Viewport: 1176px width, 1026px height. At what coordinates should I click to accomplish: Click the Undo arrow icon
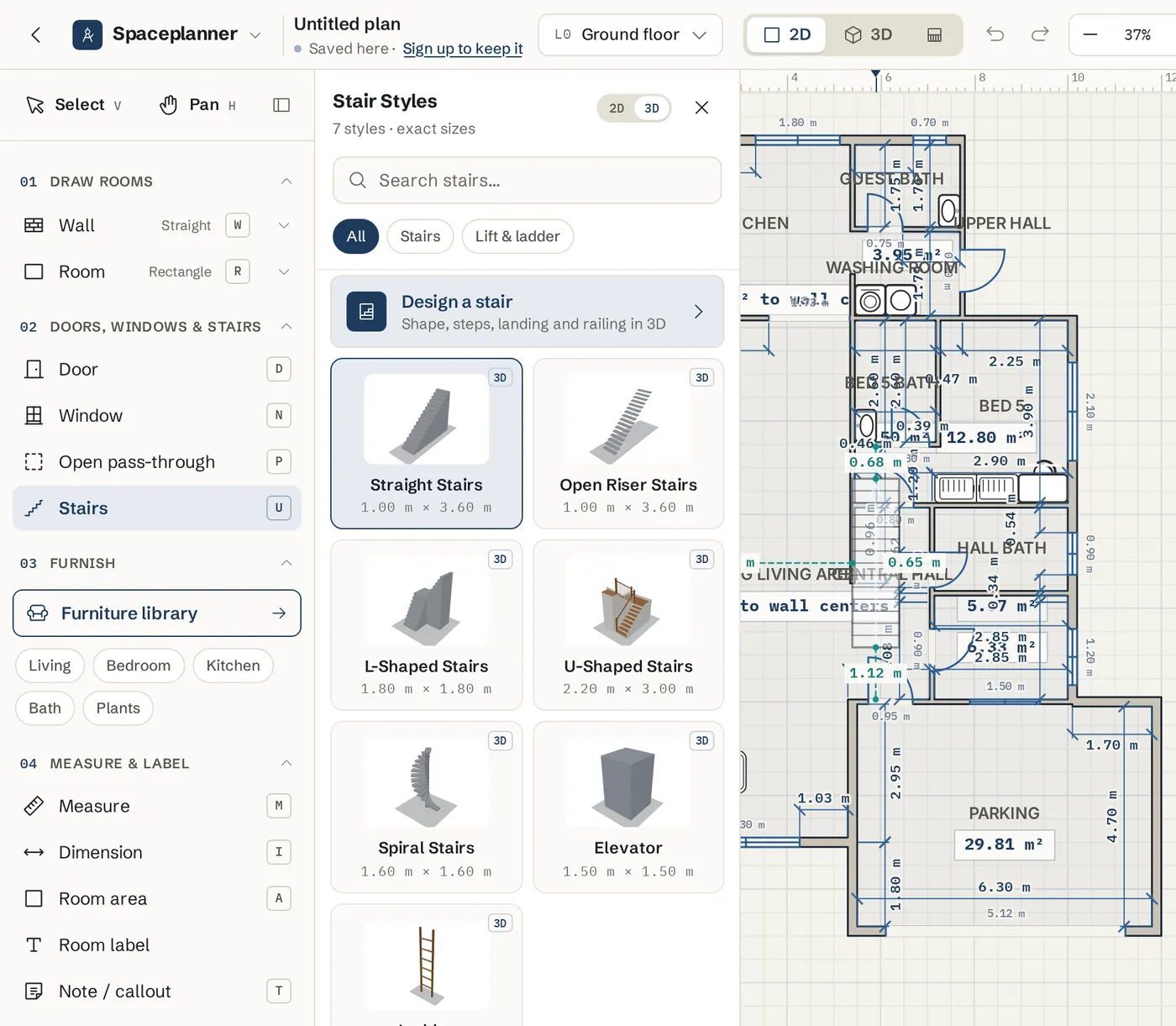pos(995,34)
